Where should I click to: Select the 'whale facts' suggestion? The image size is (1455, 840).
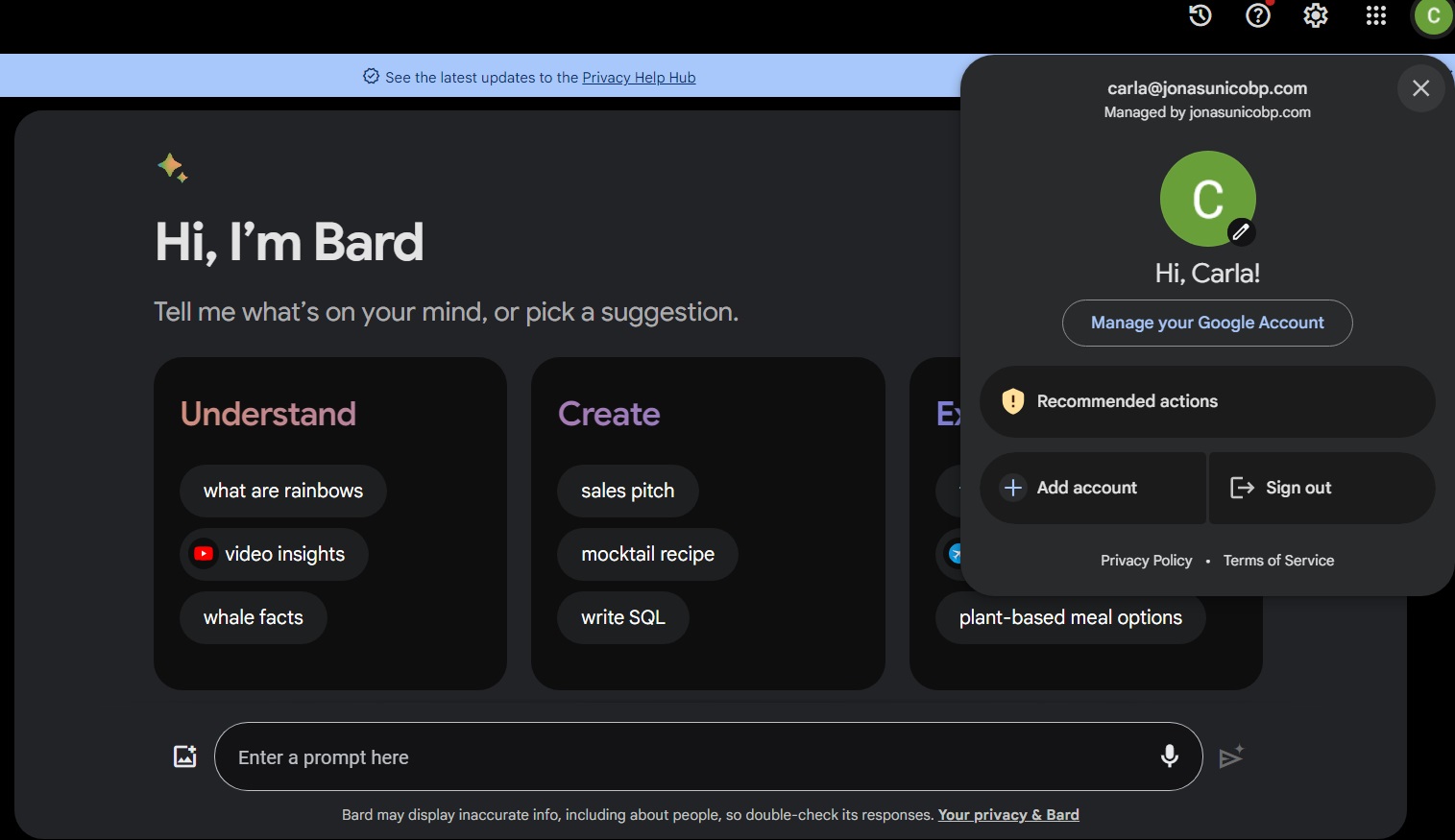[x=254, y=617]
